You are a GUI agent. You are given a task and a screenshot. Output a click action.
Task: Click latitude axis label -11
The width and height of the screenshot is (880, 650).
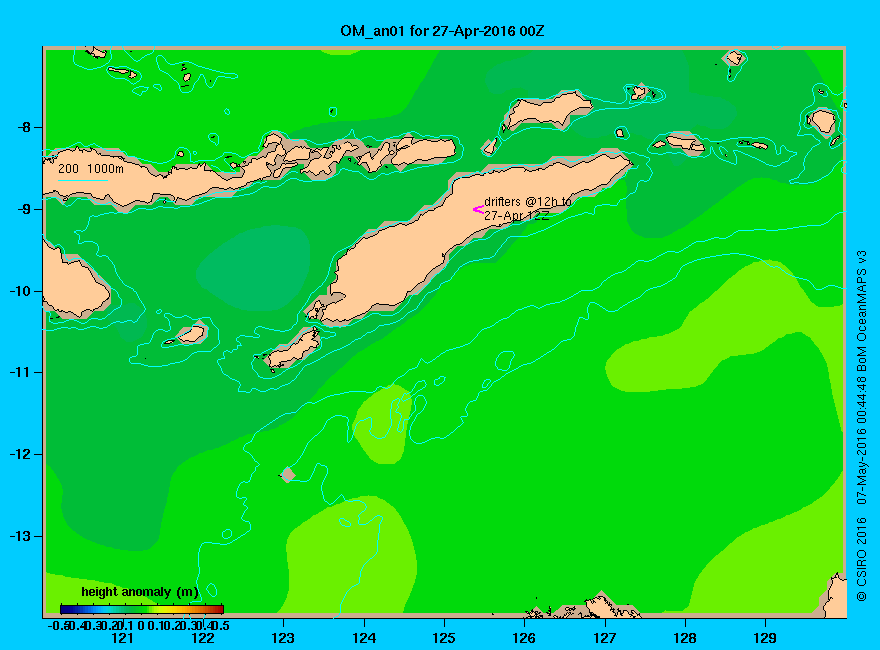tap(20, 373)
